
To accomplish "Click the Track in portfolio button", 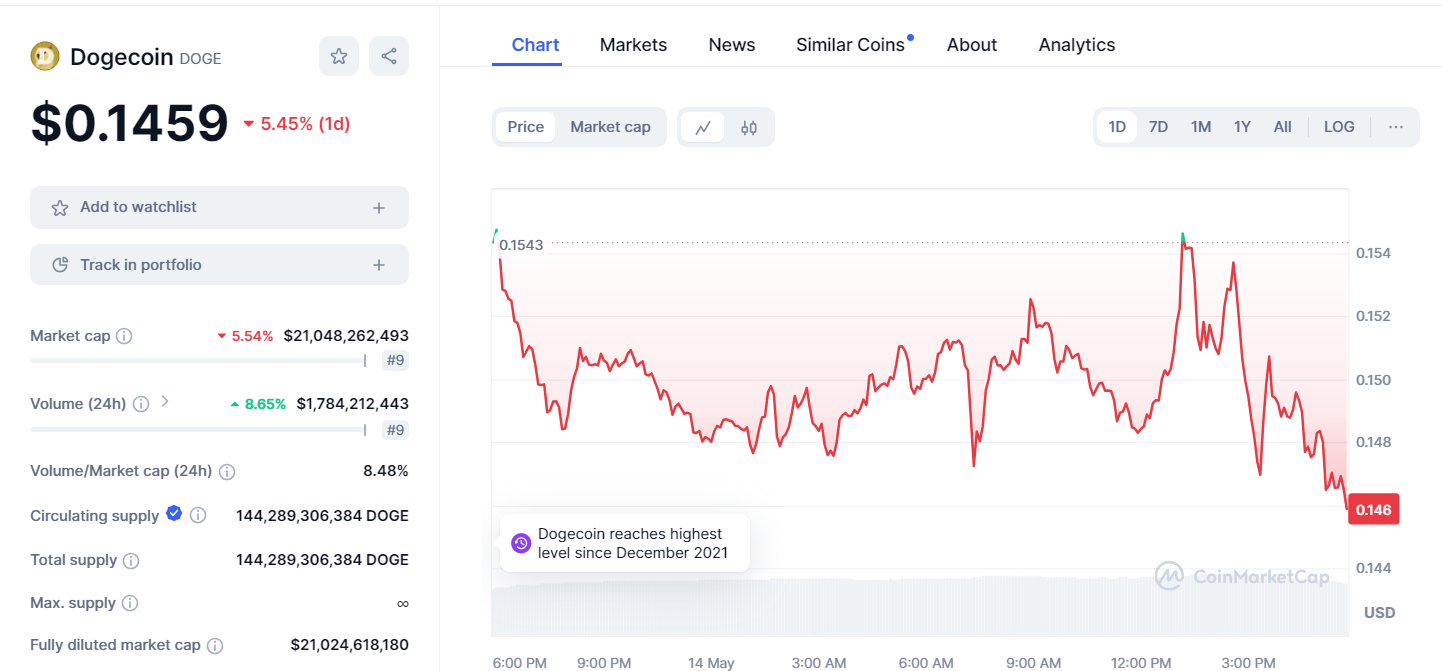I will tap(219, 265).
